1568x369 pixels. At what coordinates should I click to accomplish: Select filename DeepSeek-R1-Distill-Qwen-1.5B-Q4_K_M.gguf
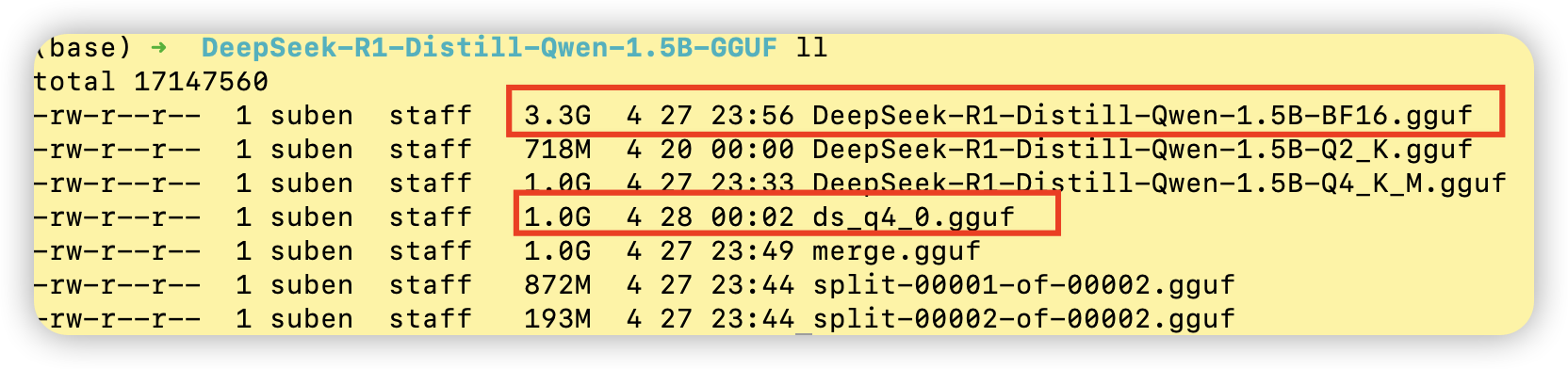[1159, 183]
